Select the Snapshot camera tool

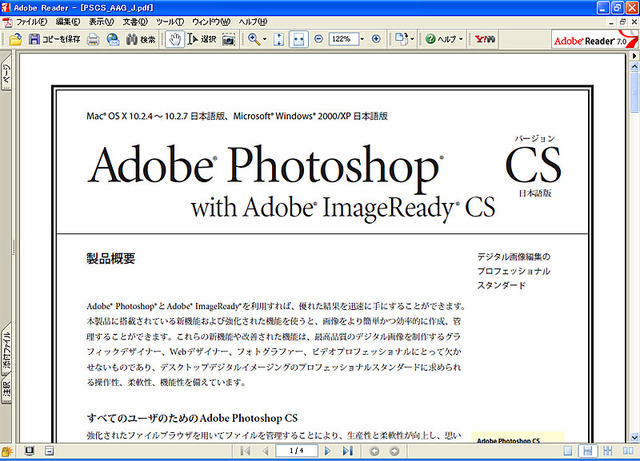229,39
